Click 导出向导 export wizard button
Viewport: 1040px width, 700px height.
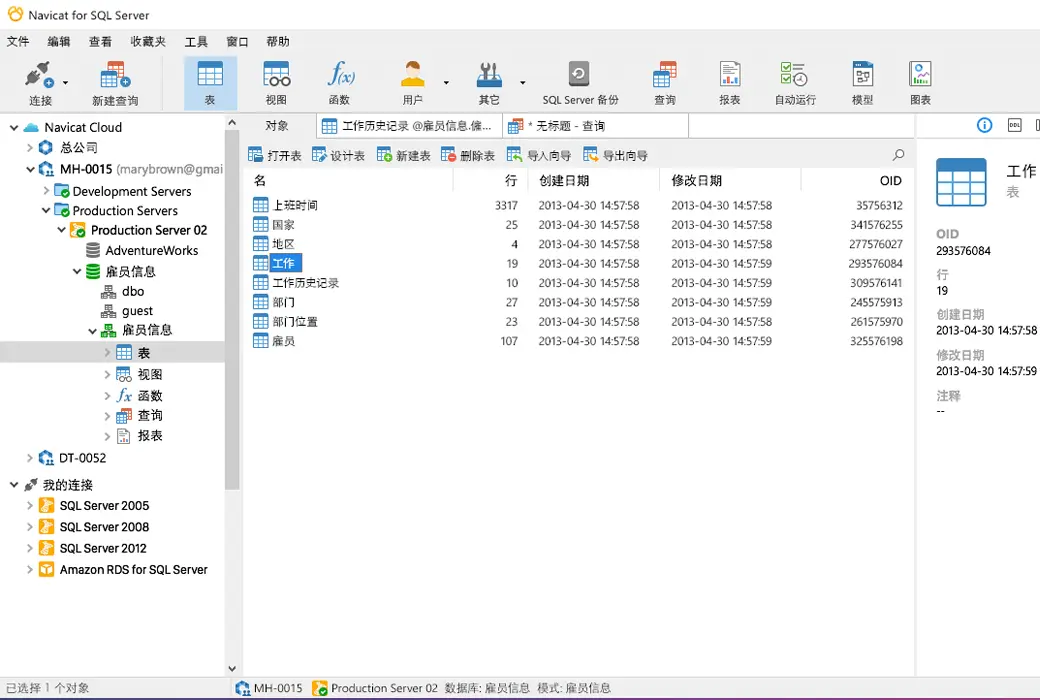pyautogui.click(x=615, y=155)
